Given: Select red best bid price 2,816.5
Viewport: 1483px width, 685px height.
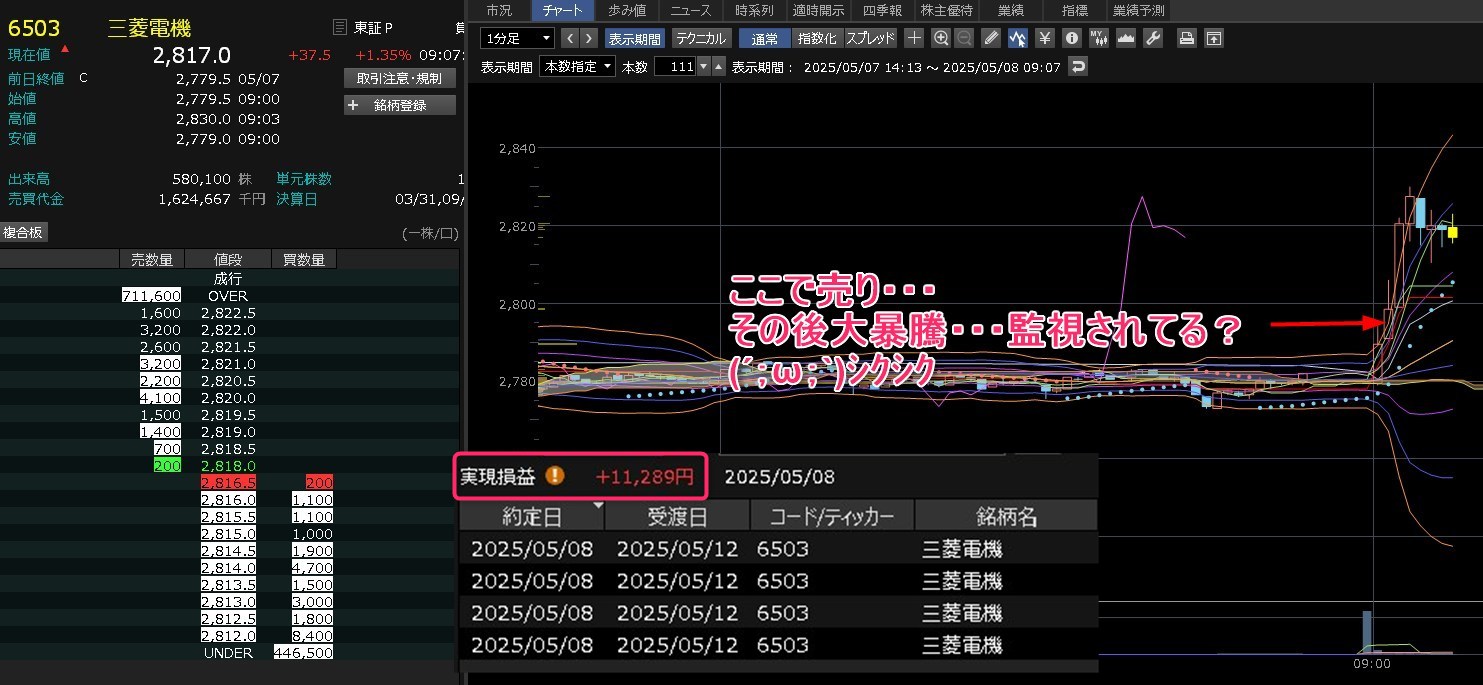Looking at the screenshot, I should click(x=228, y=483).
